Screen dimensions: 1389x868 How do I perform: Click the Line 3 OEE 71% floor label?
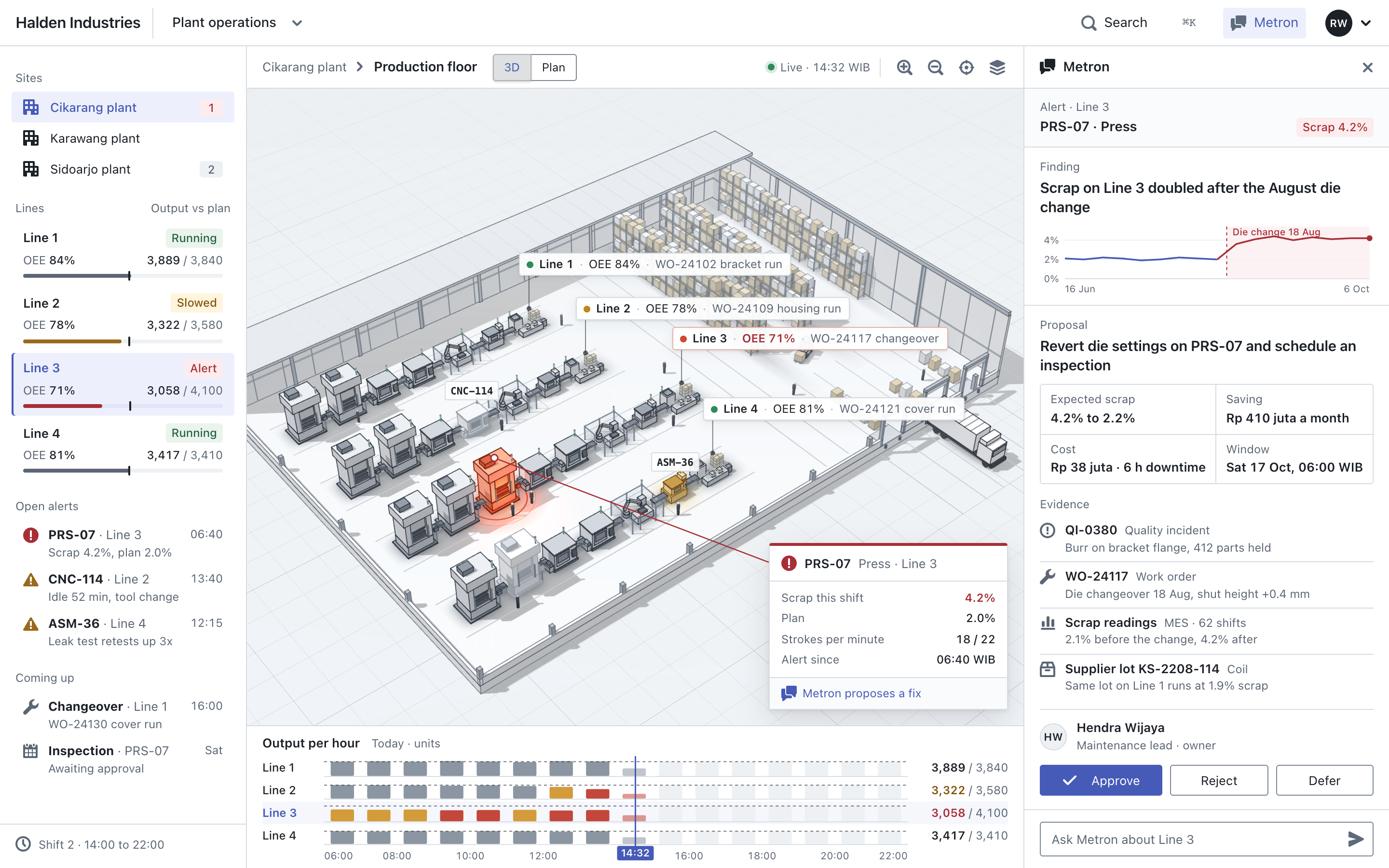click(x=809, y=338)
